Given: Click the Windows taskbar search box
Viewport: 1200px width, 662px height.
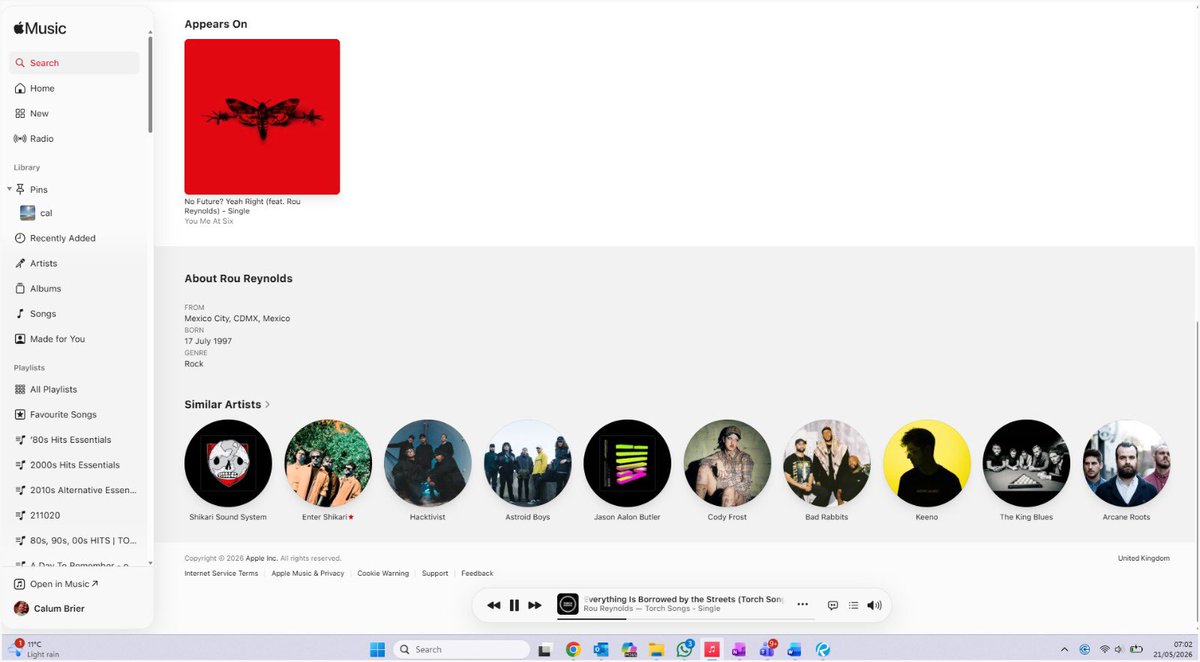Looking at the screenshot, I should [x=461, y=649].
